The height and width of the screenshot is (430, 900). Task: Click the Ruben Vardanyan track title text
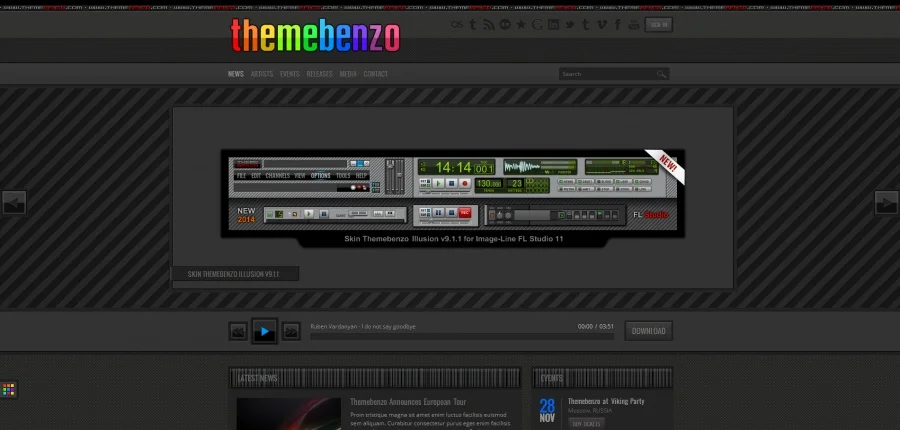(363, 327)
